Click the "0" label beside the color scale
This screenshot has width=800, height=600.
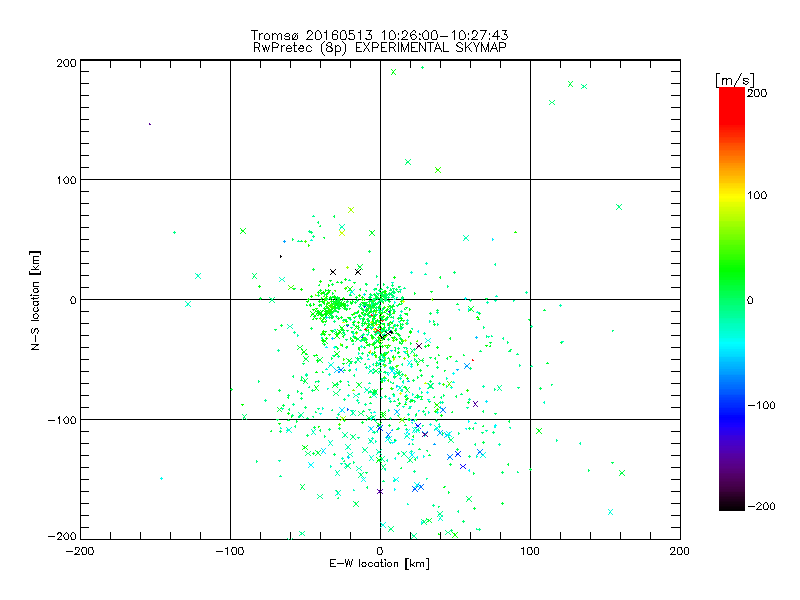click(x=750, y=300)
